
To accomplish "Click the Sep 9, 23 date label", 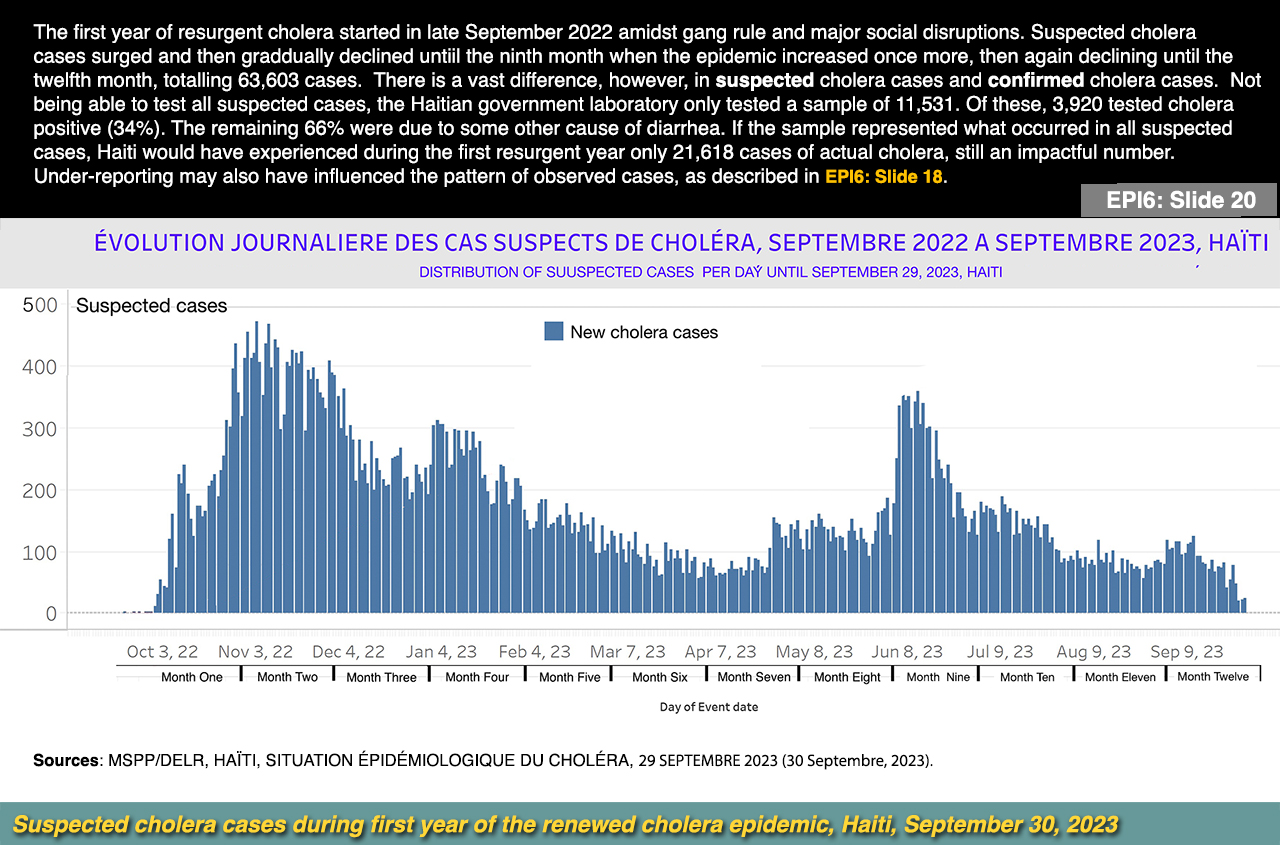I will pos(1187,651).
